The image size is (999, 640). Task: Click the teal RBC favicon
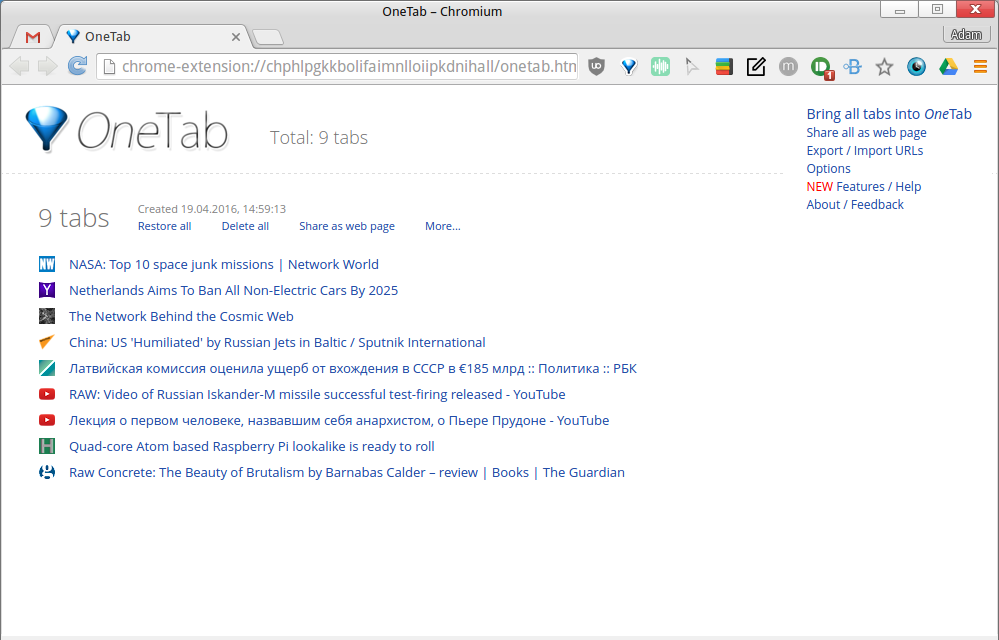(x=47, y=368)
